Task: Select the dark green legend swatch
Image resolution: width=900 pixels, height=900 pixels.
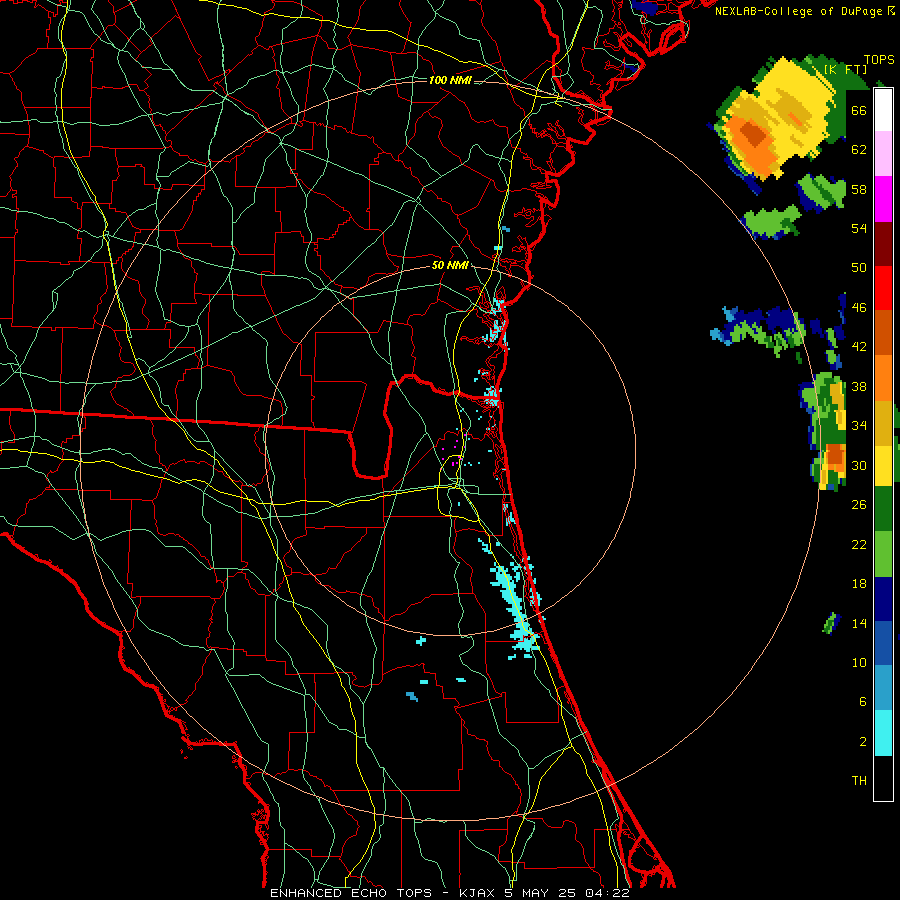Action: point(883,509)
